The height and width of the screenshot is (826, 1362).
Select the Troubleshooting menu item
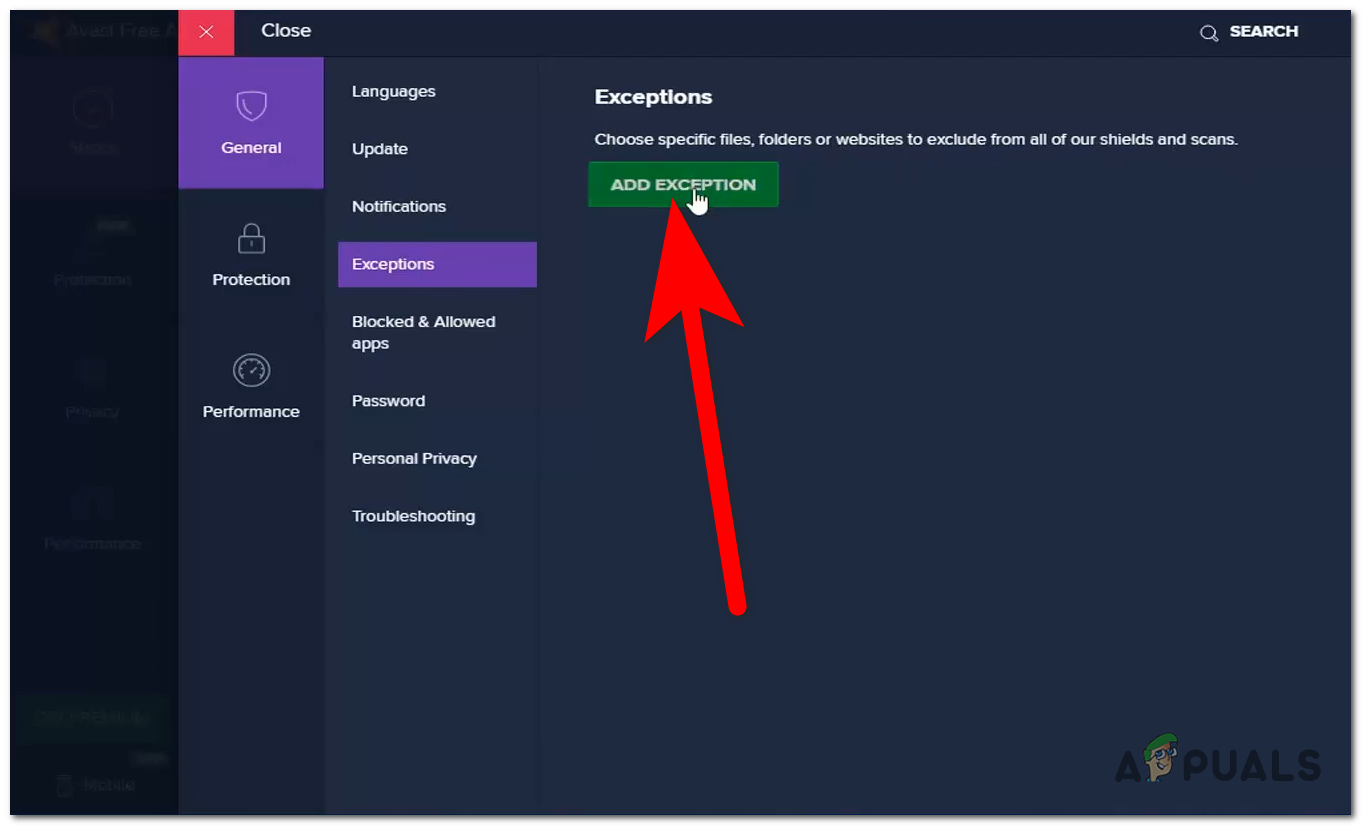[x=413, y=515]
